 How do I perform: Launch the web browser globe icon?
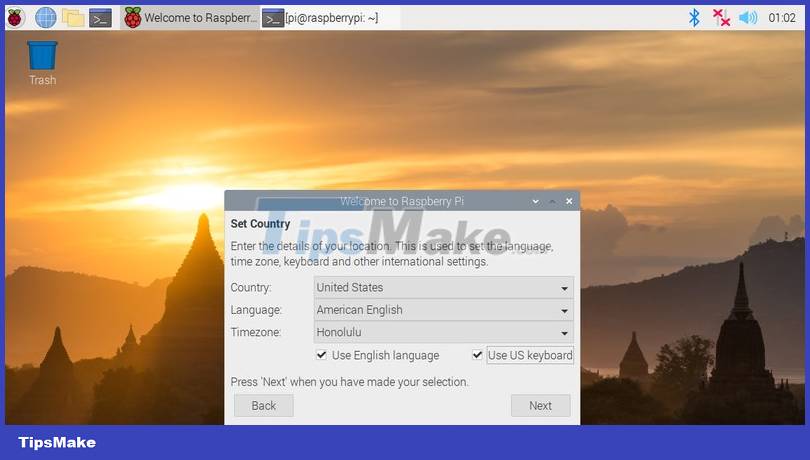point(45,17)
